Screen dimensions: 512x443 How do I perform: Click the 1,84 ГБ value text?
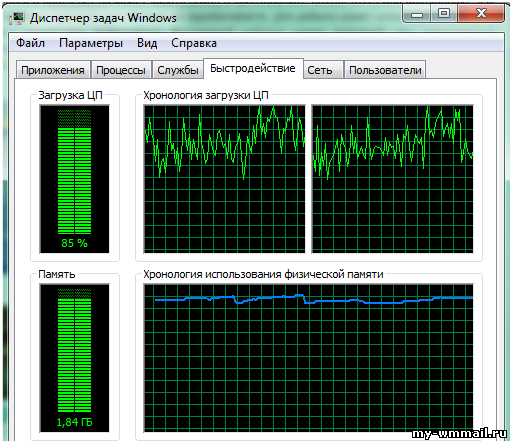74,422
